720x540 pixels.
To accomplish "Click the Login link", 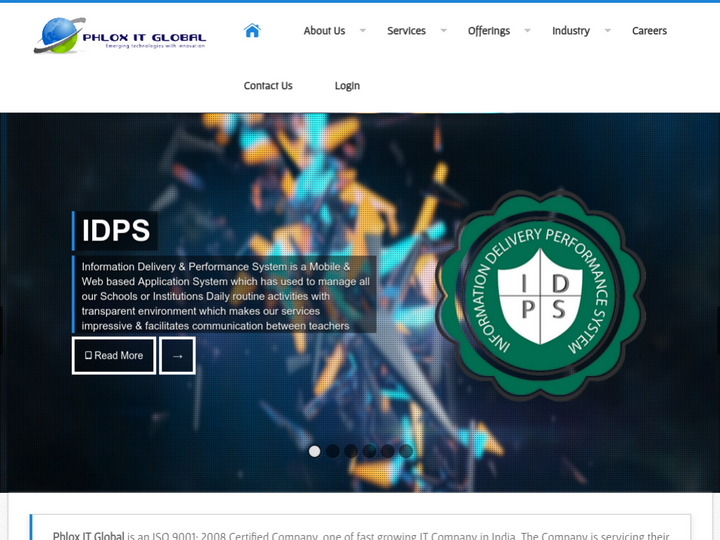I will [347, 86].
